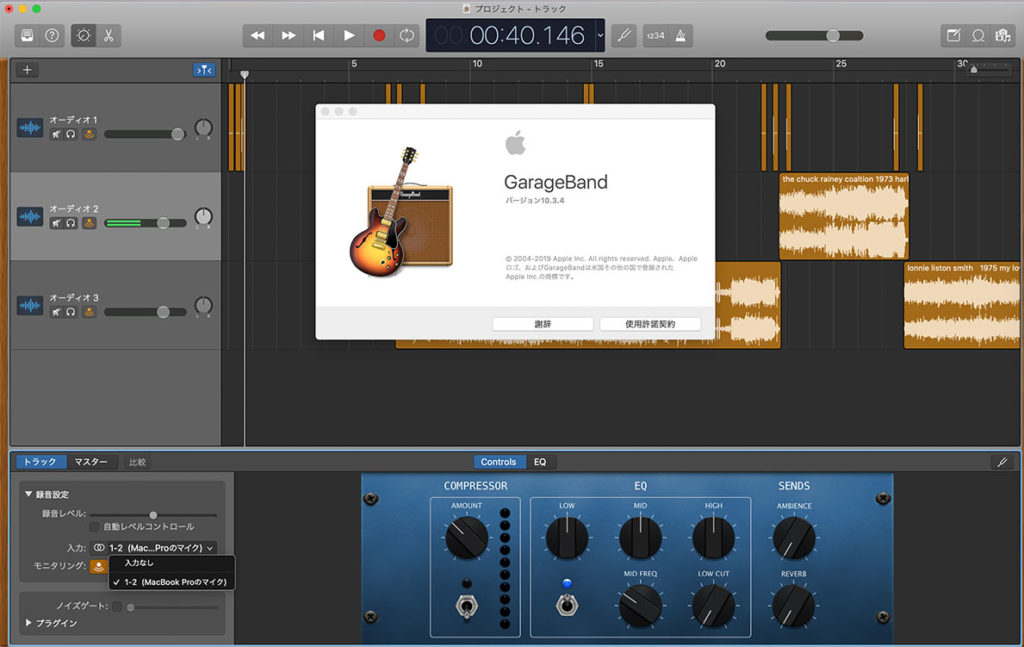This screenshot has height=647, width=1024.
Task: Switch to the マスター tab
Action: [91, 462]
